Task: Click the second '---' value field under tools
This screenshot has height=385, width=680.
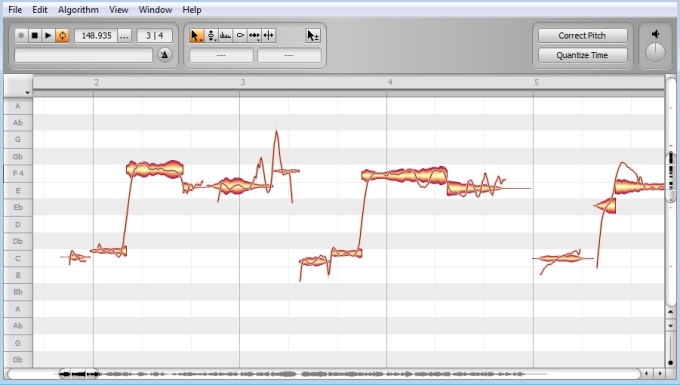Action: coord(289,55)
